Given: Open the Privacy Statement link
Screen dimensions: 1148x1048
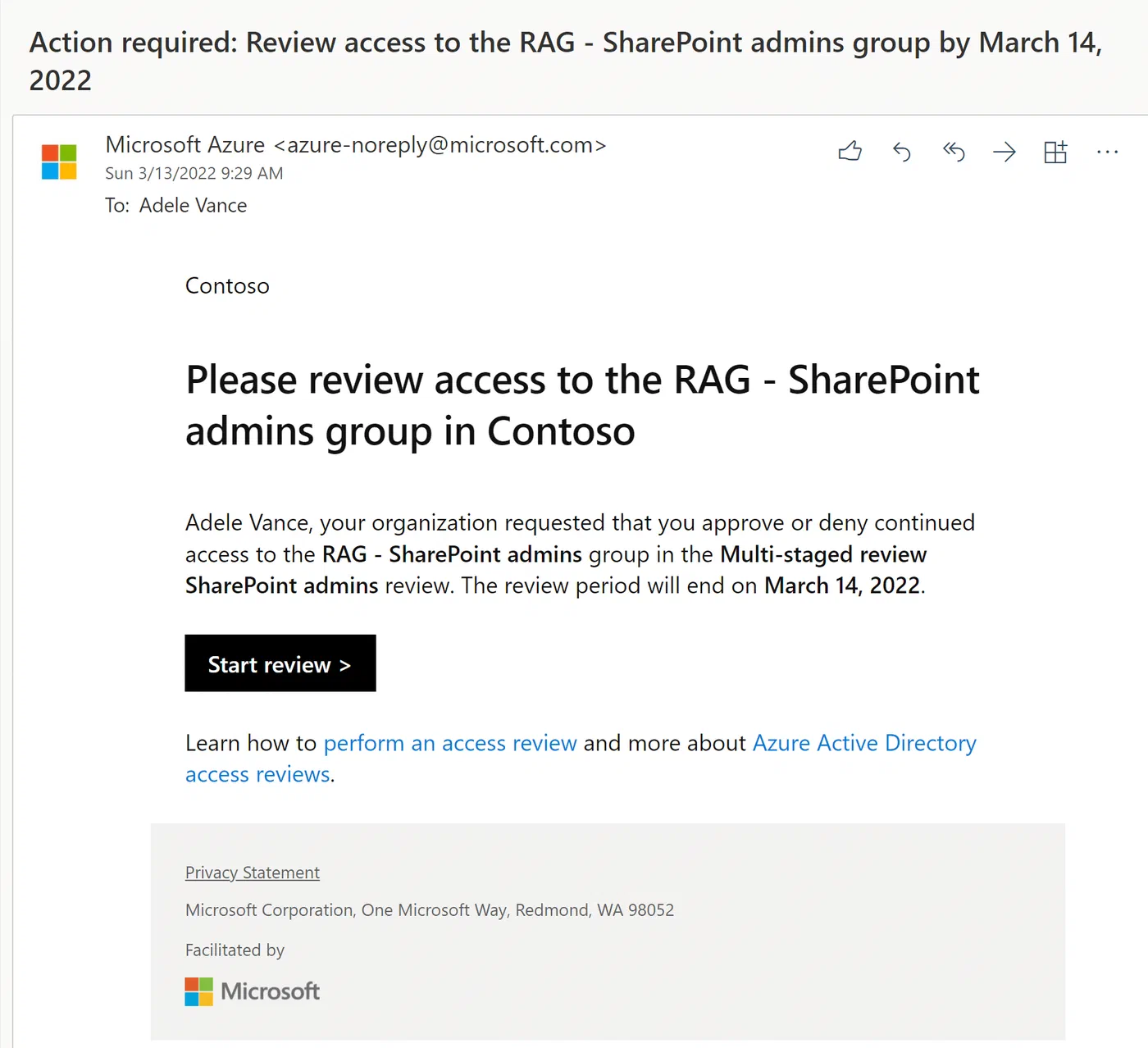Looking at the screenshot, I should click(253, 873).
